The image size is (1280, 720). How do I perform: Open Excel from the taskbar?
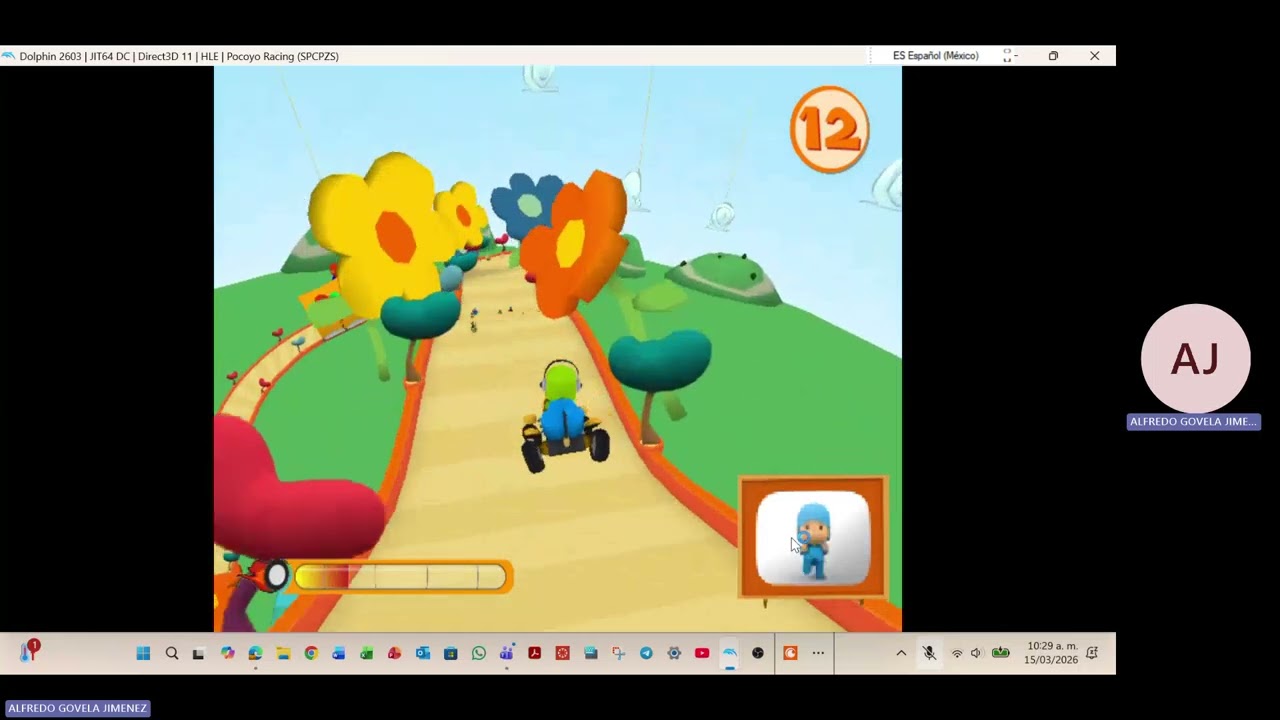pyautogui.click(x=367, y=653)
